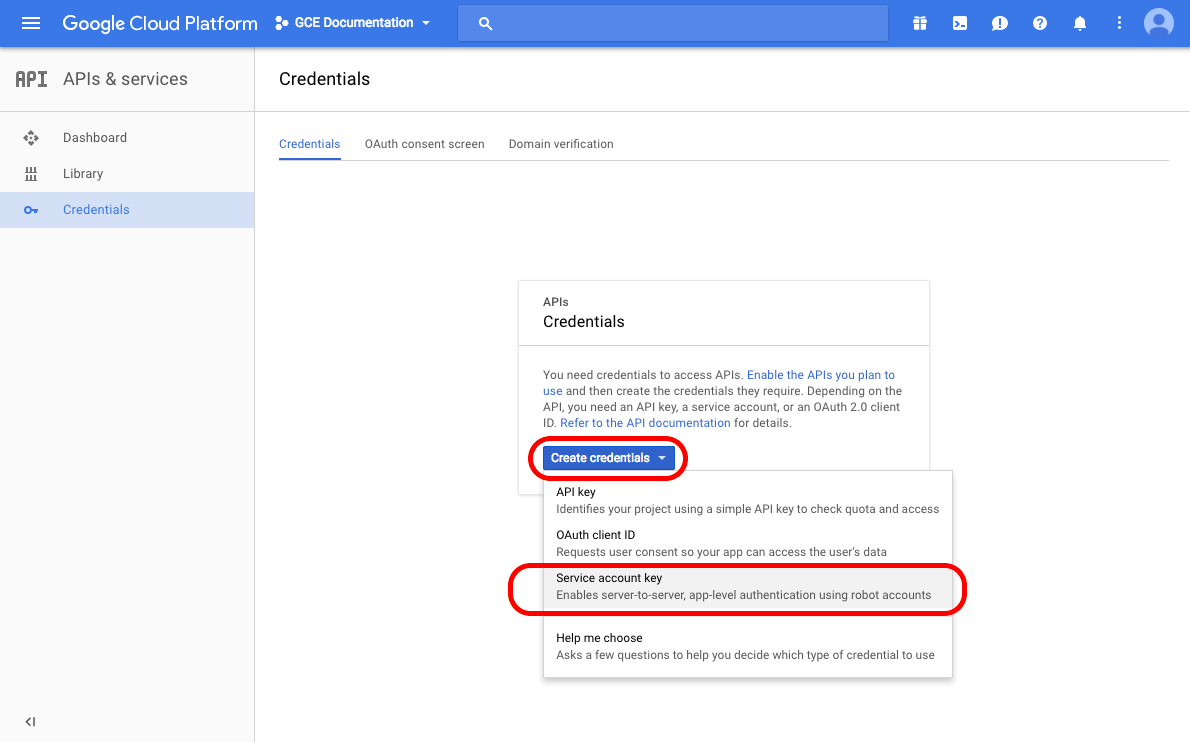1190x742 pixels.
Task: Focus the top search input field
Action: pyautogui.click(x=672, y=24)
